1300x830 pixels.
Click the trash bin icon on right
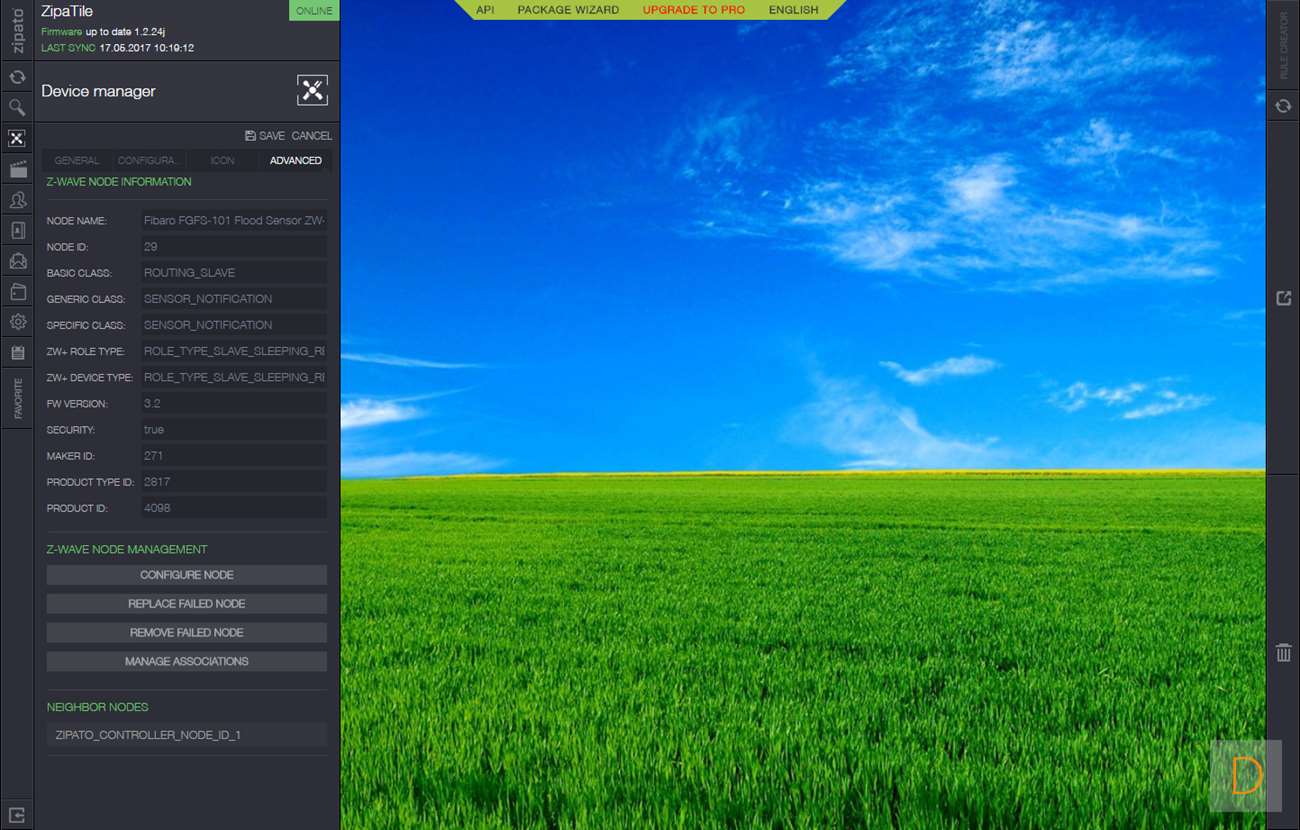click(1283, 653)
